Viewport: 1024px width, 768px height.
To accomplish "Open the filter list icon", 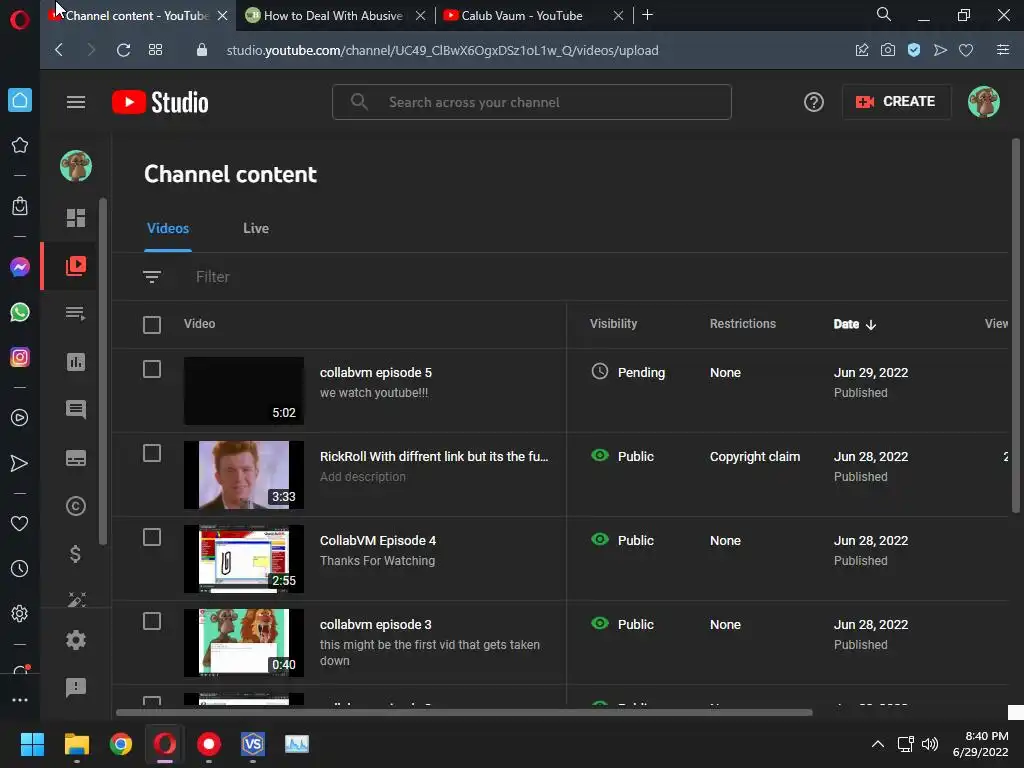I will point(152,277).
